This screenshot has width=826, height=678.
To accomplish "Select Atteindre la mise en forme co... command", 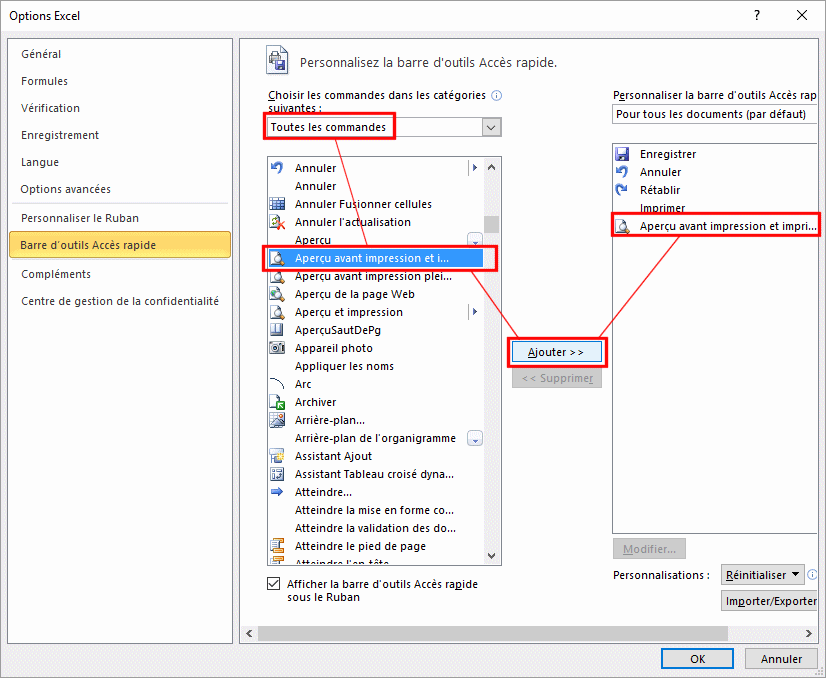I will pos(374,510).
